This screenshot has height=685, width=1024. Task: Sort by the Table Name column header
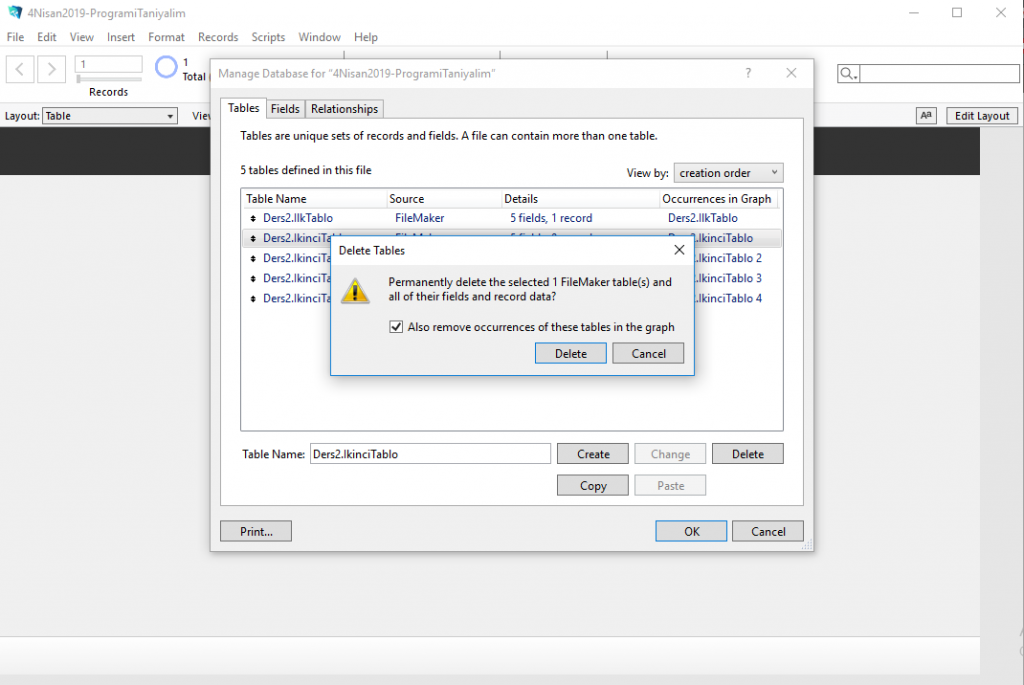click(x=314, y=199)
